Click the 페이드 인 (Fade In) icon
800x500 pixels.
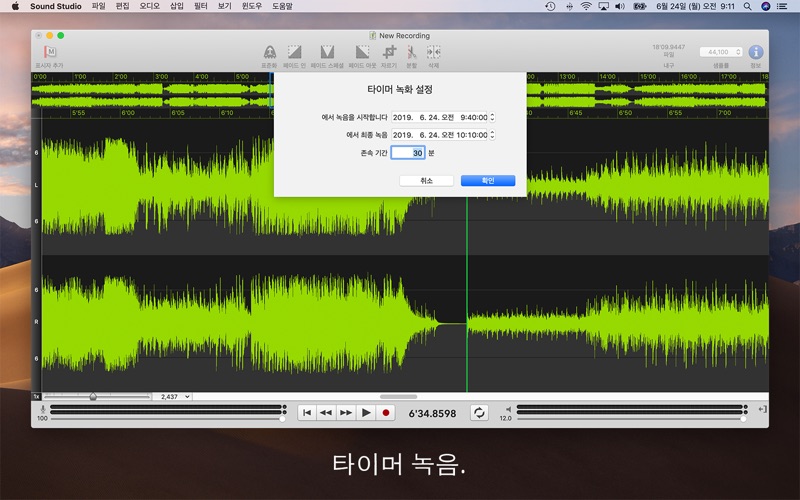(294, 52)
